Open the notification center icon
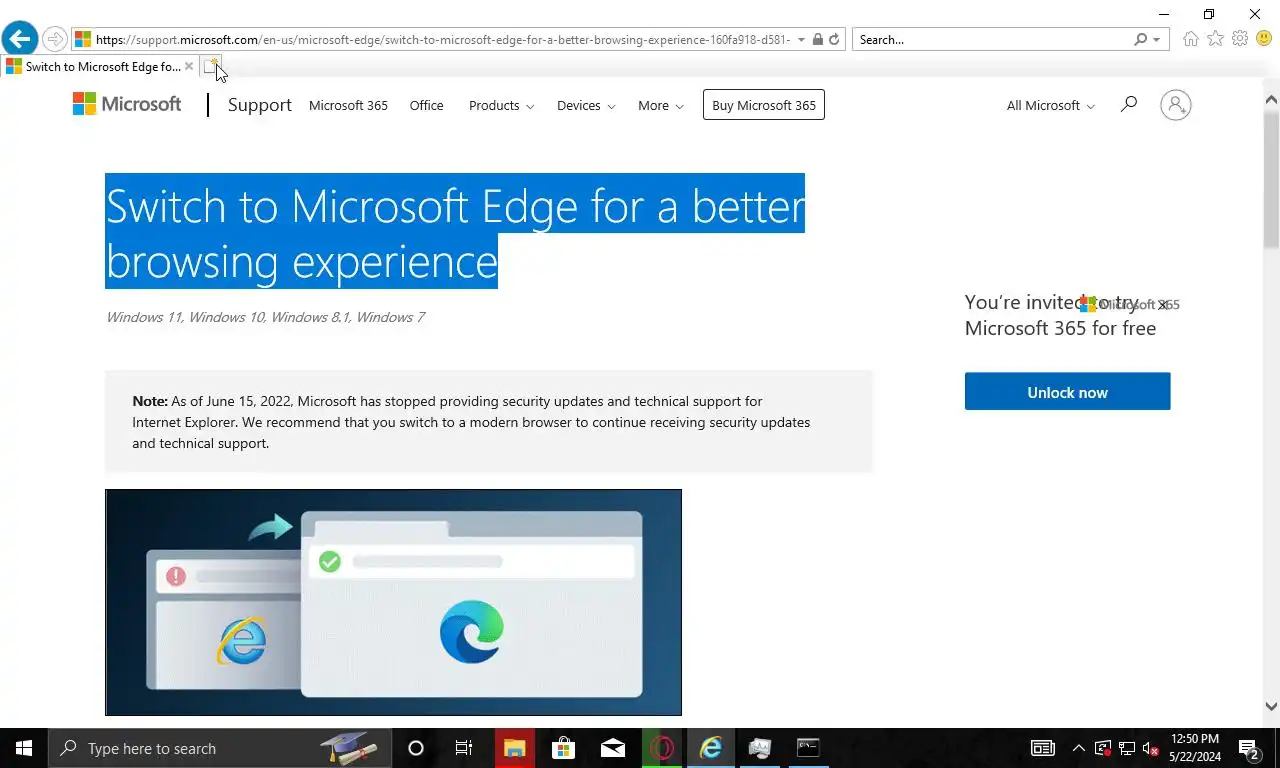 coord(1249,748)
